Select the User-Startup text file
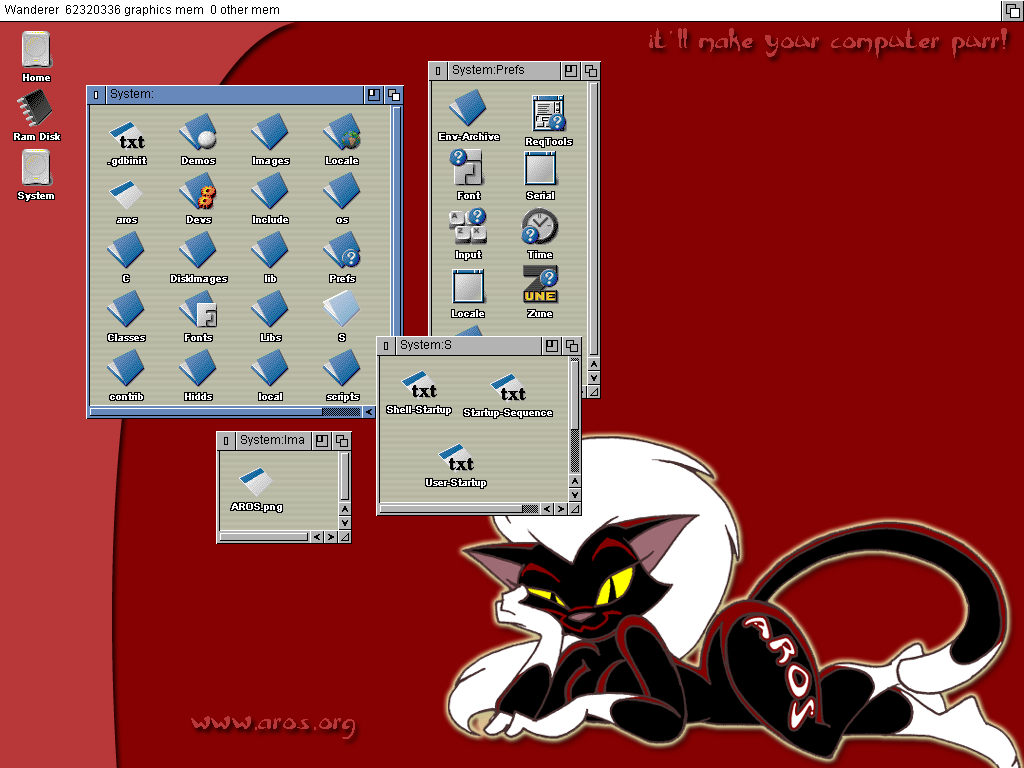 tap(456, 460)
